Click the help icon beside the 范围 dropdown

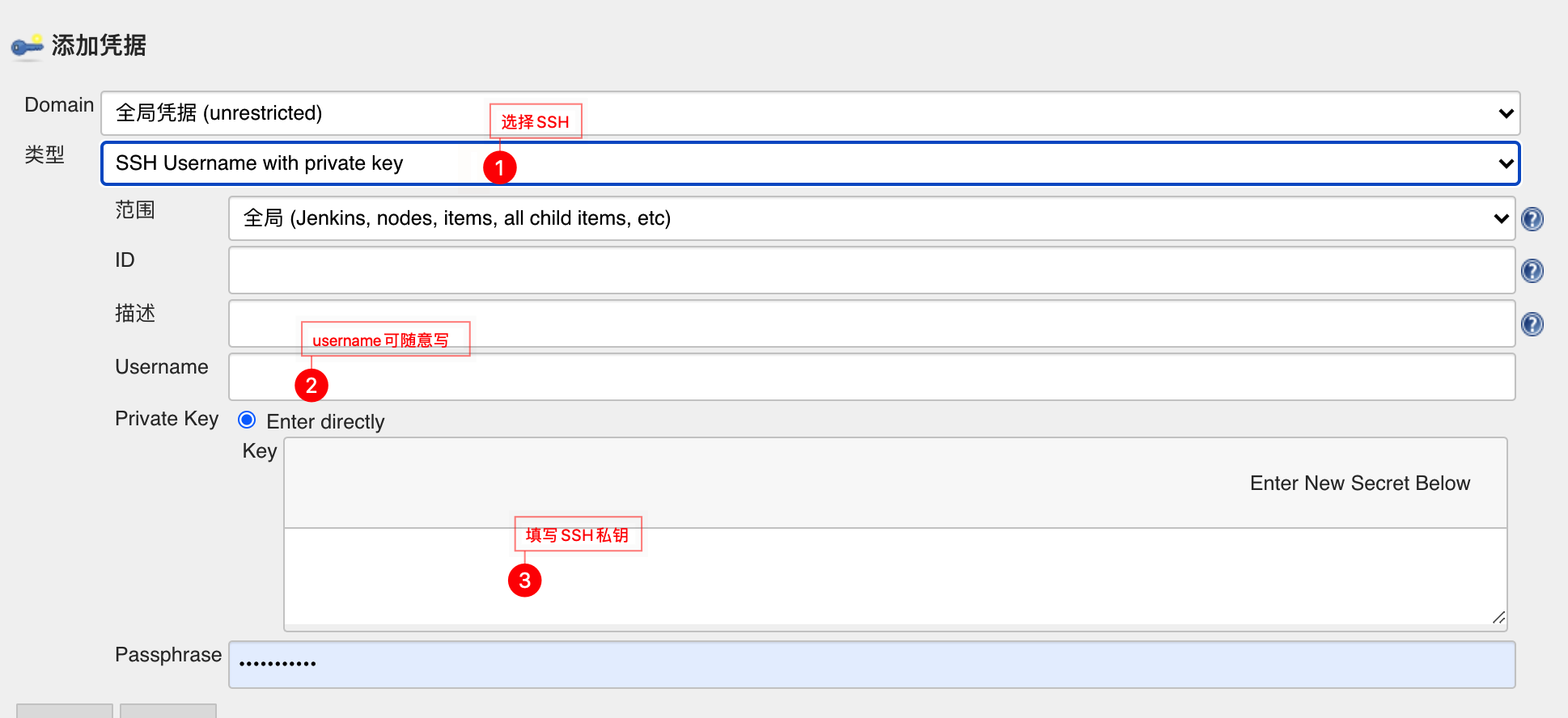(1532, 219)
